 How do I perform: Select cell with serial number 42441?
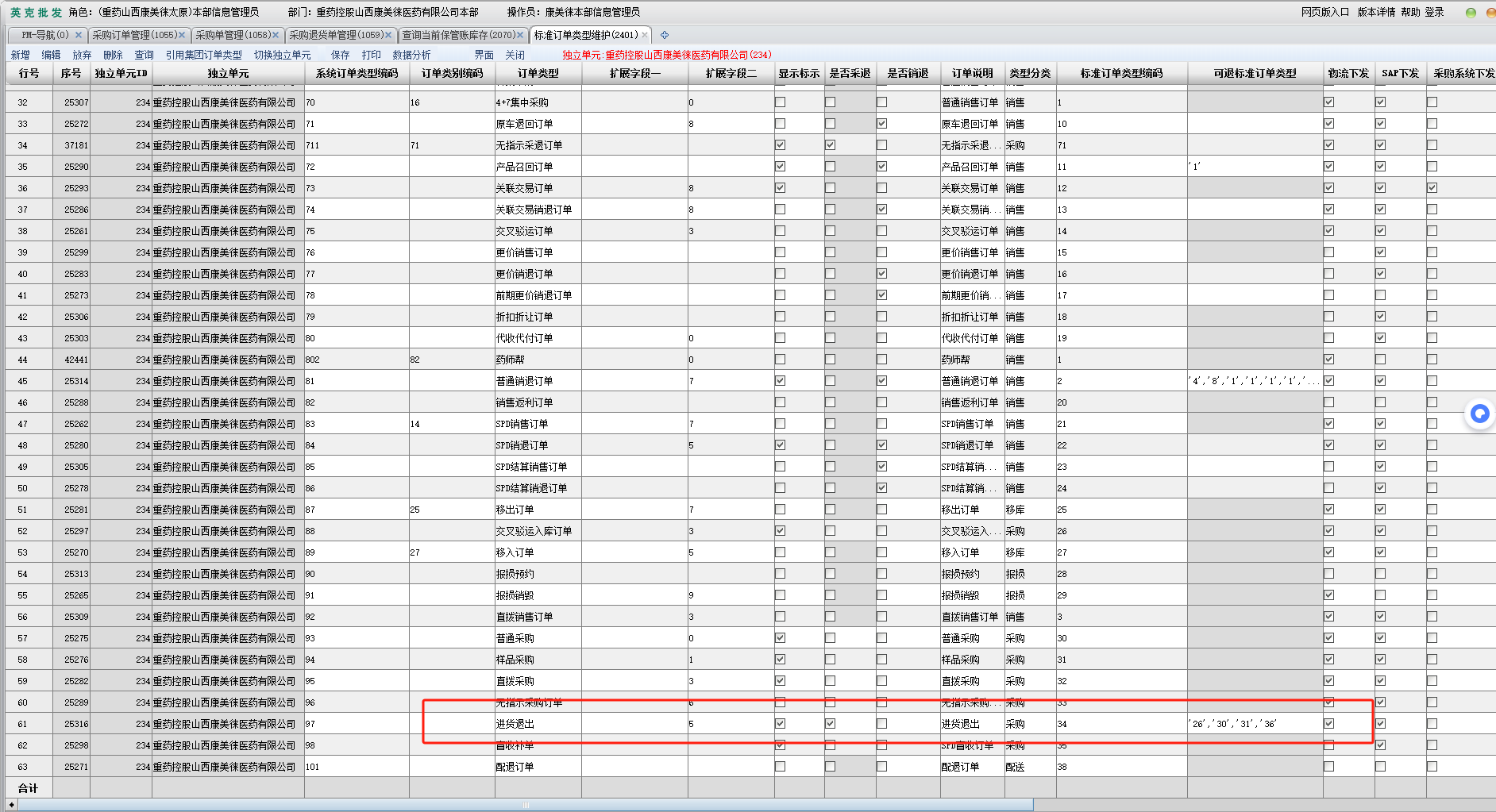[71, 360]
